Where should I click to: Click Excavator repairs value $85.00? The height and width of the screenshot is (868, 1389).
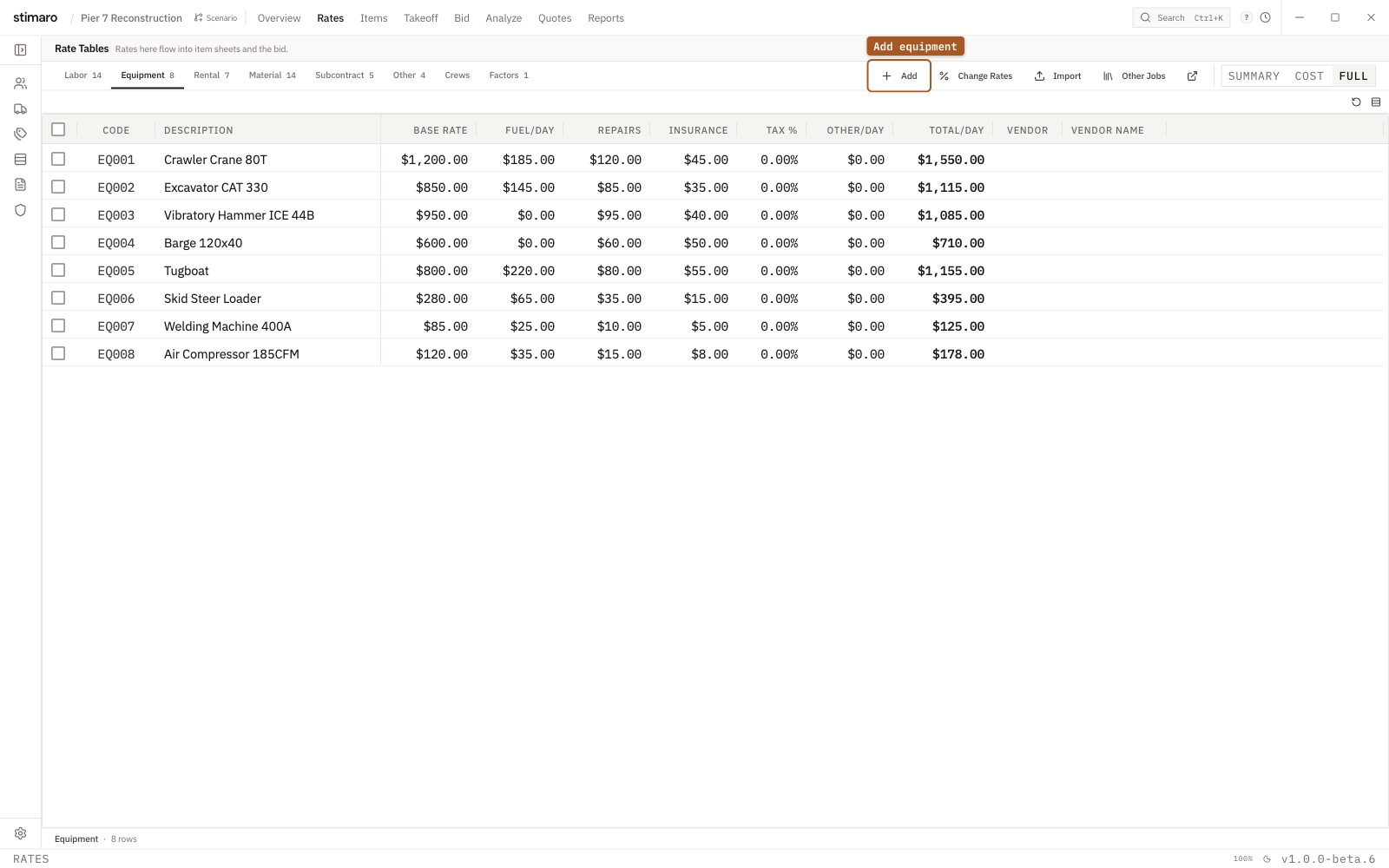click(x=619, y=187)
